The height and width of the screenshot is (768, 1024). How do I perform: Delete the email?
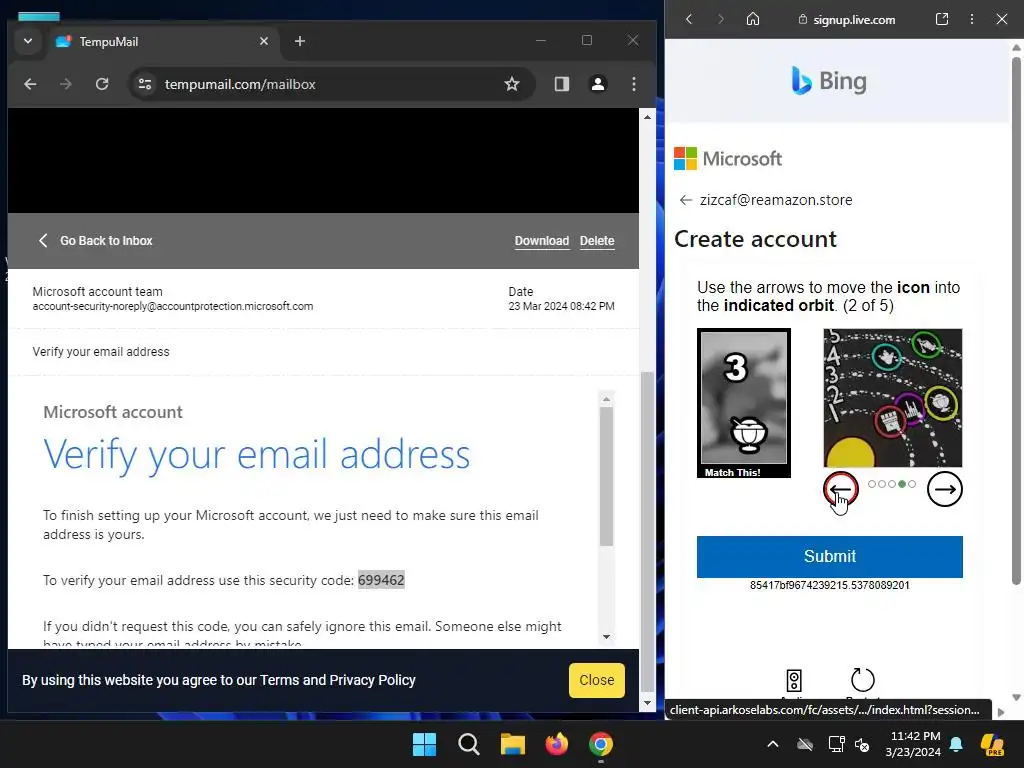597,241
